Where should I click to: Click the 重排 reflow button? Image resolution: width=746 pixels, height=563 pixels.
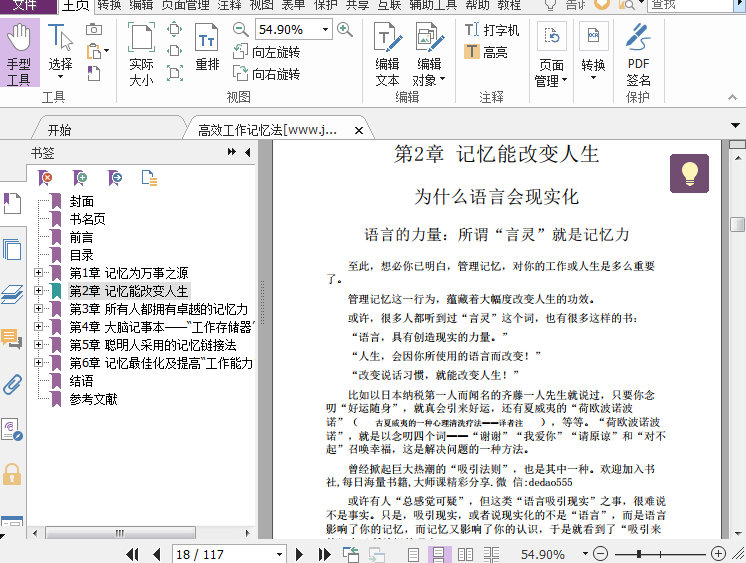click(x=207, y=48)
